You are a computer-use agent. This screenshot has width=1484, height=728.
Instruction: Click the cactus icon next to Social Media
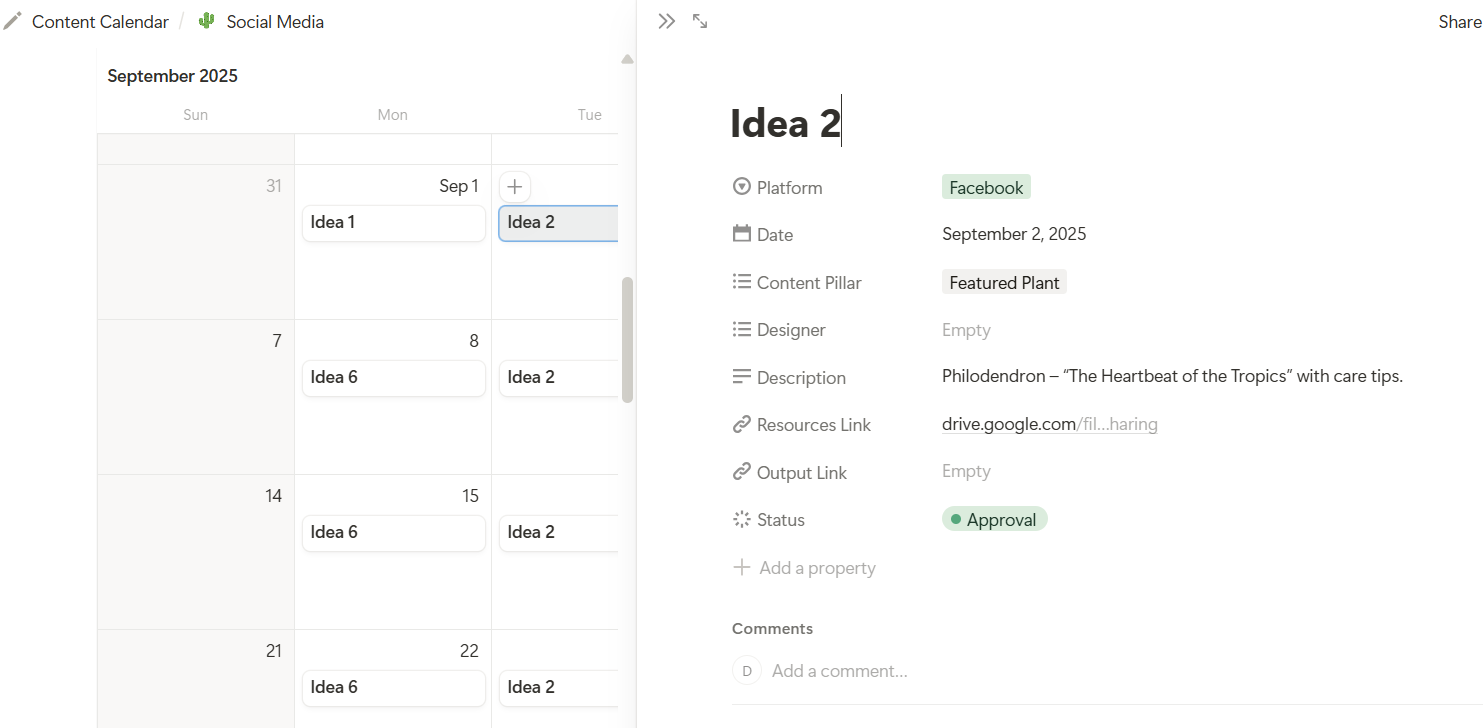point(207,21)
